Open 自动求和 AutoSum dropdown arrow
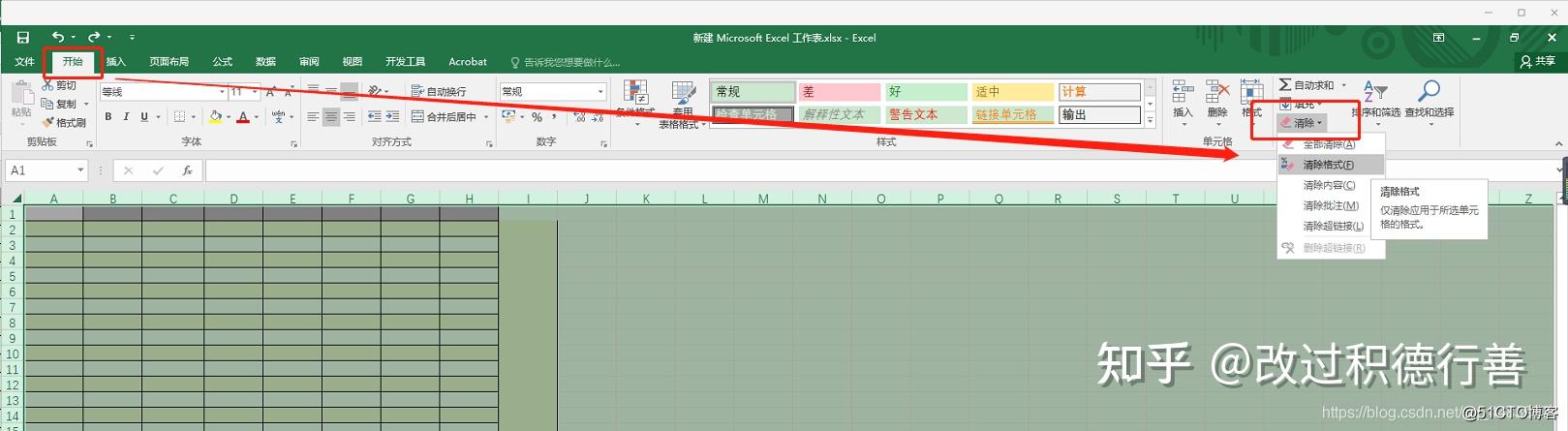Image resolution: width=1568 pixels, height=431 pixels. point(1344,85)
